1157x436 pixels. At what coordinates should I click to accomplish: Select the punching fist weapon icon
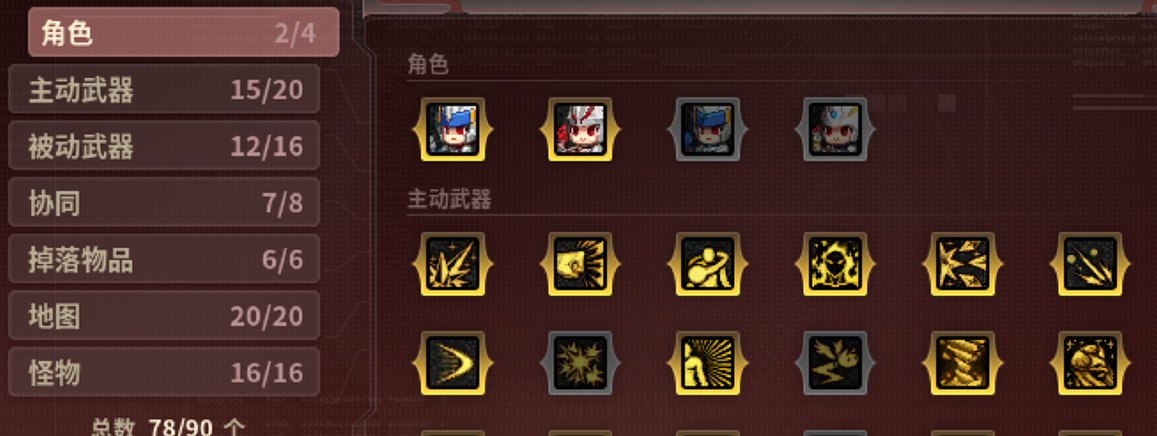coord(580,264)
